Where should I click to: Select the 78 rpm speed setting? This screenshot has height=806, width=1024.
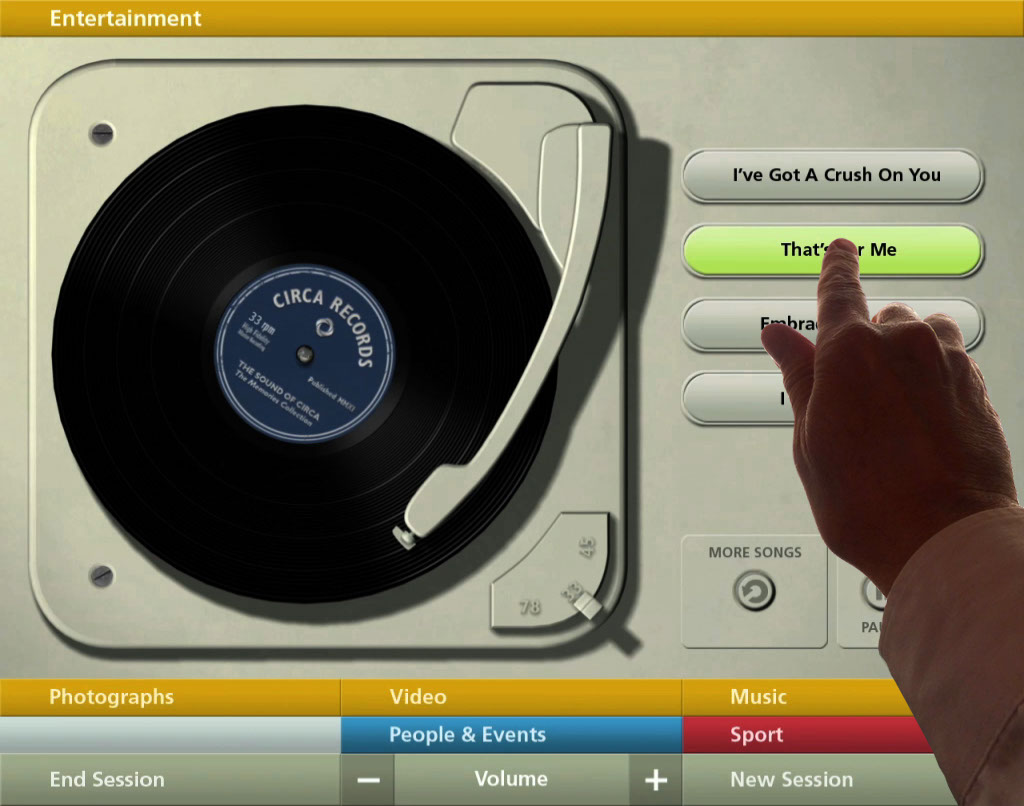[530, 606]
